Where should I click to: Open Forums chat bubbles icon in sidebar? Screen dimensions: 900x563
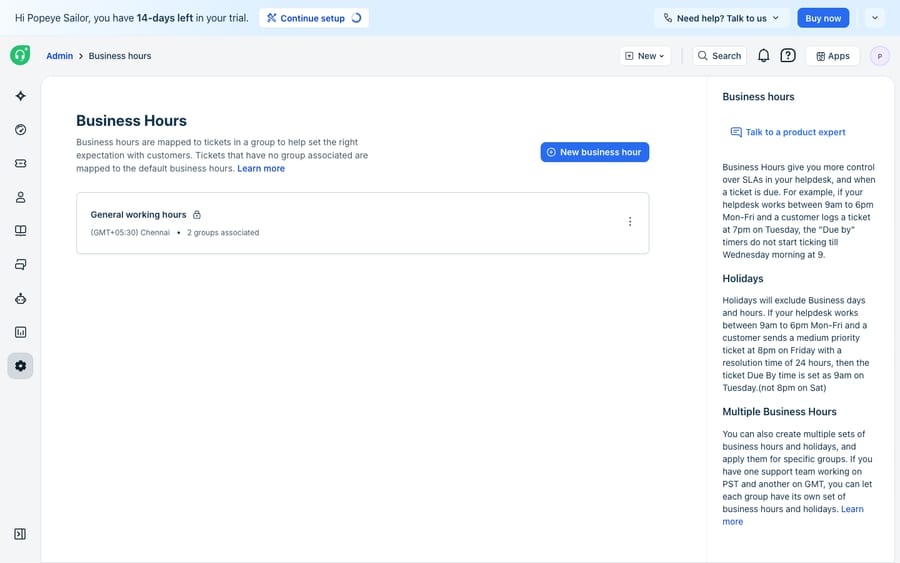pyautogui.click(x=21, y=265)
